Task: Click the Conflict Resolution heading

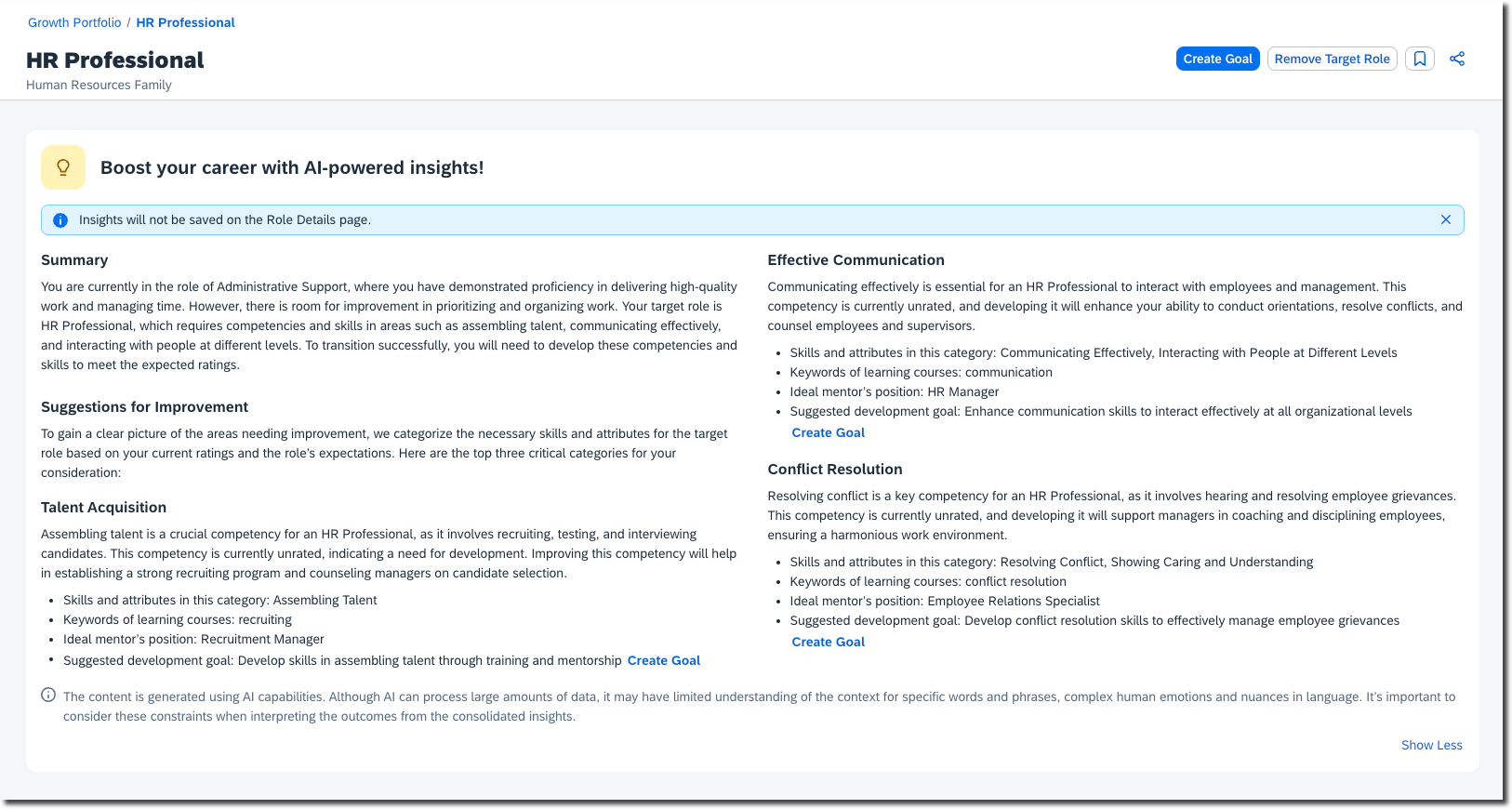Action: pyautogui.click(x=834, y=470)
